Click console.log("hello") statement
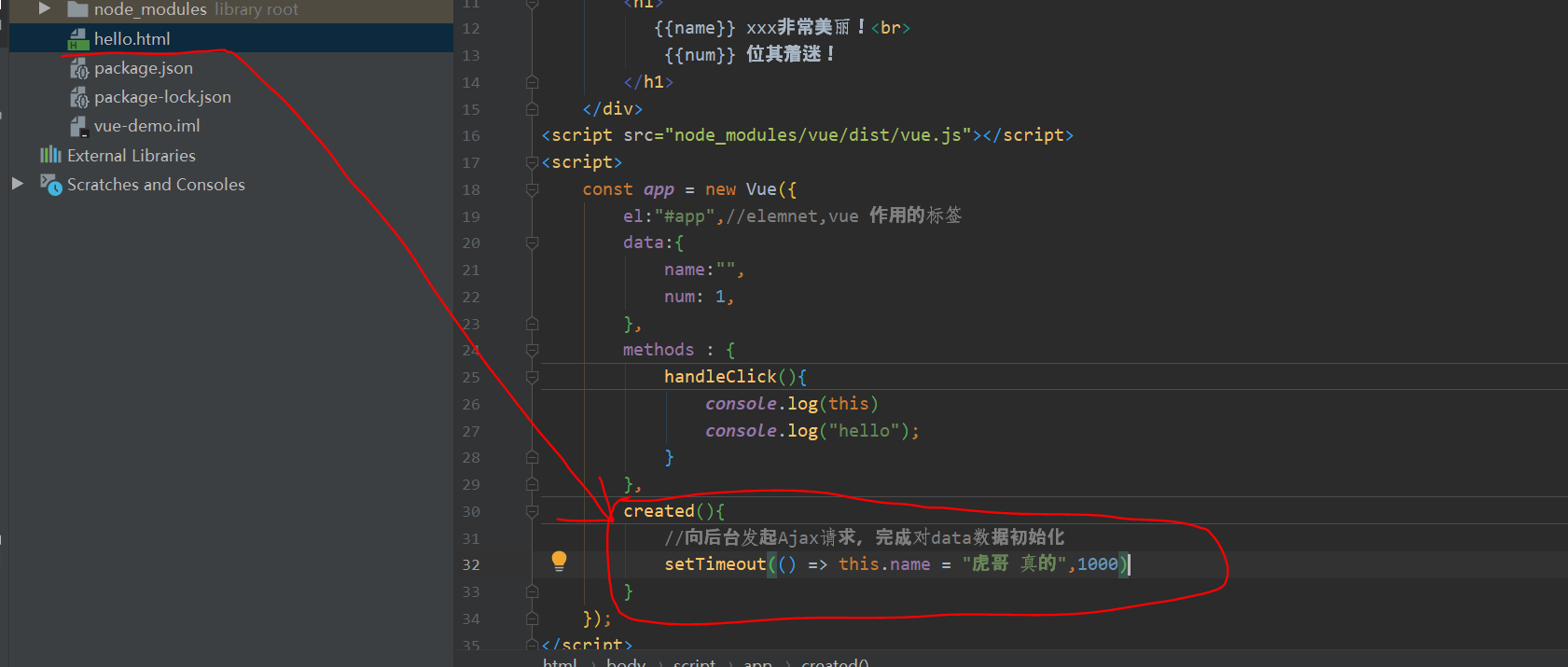Viewport: 1568px width, 667px height. tap(812, 431)
